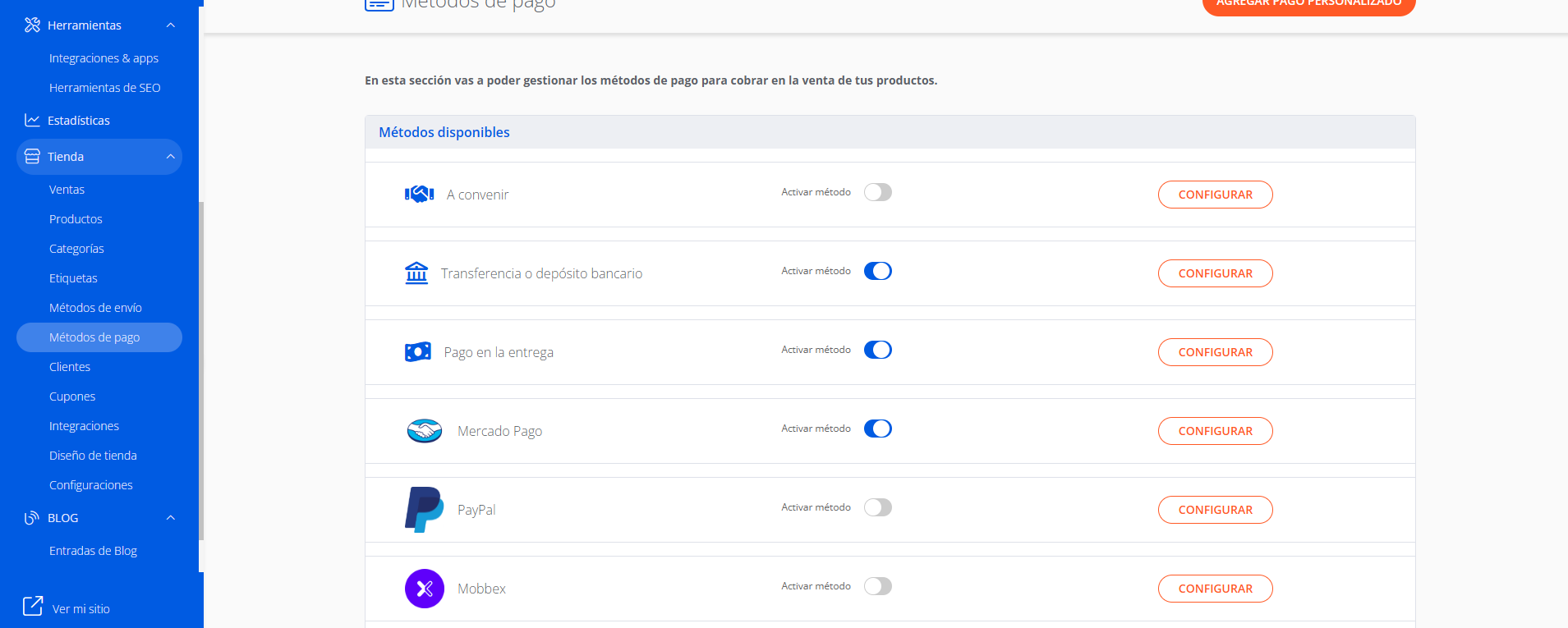The height and width of the screenshot is (628, 1568).
Task: Click the PayPal logo
Action: pyautogui.click(x=425, y=510)
